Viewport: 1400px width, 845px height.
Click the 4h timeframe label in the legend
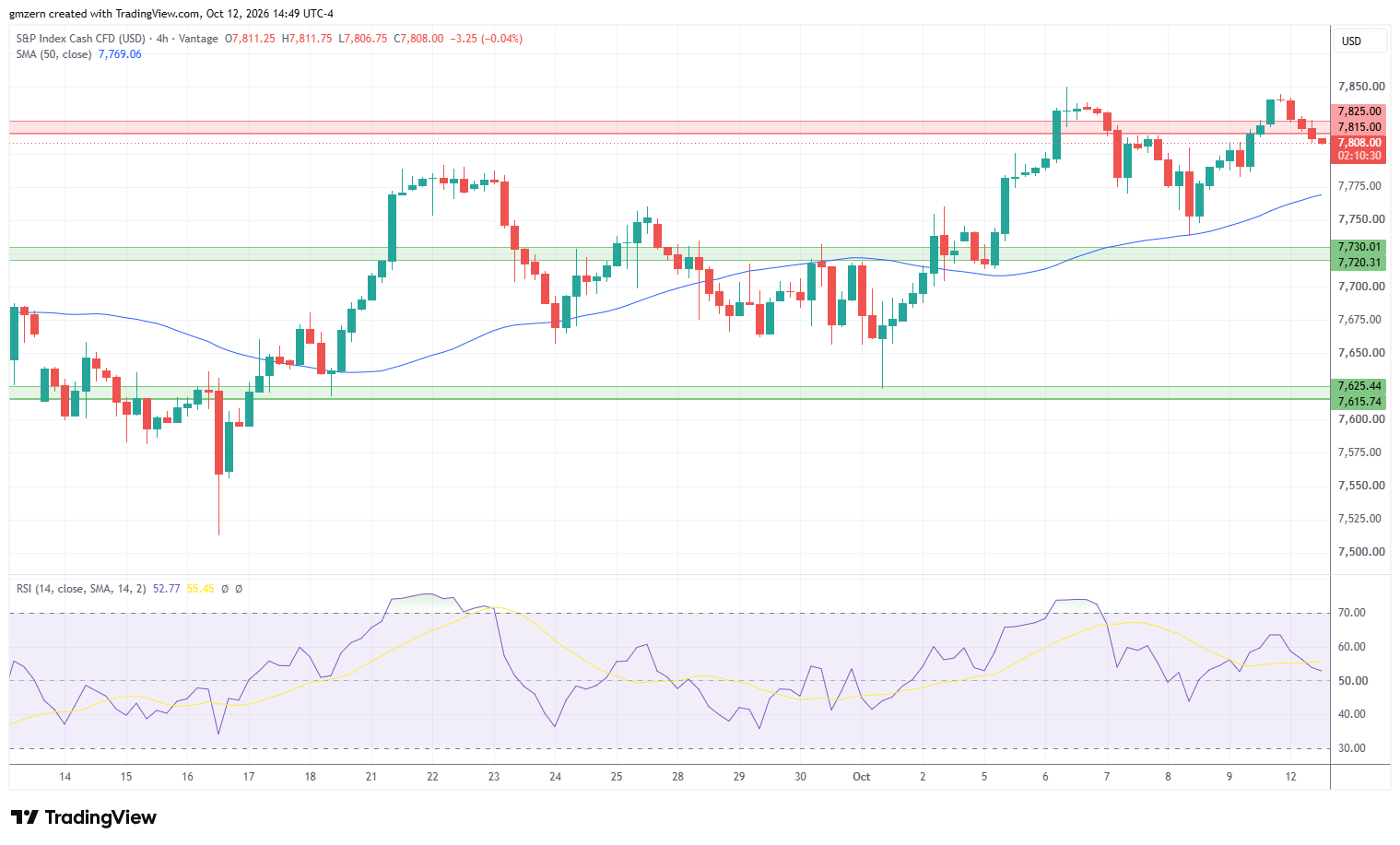click(x=163, y=39)
